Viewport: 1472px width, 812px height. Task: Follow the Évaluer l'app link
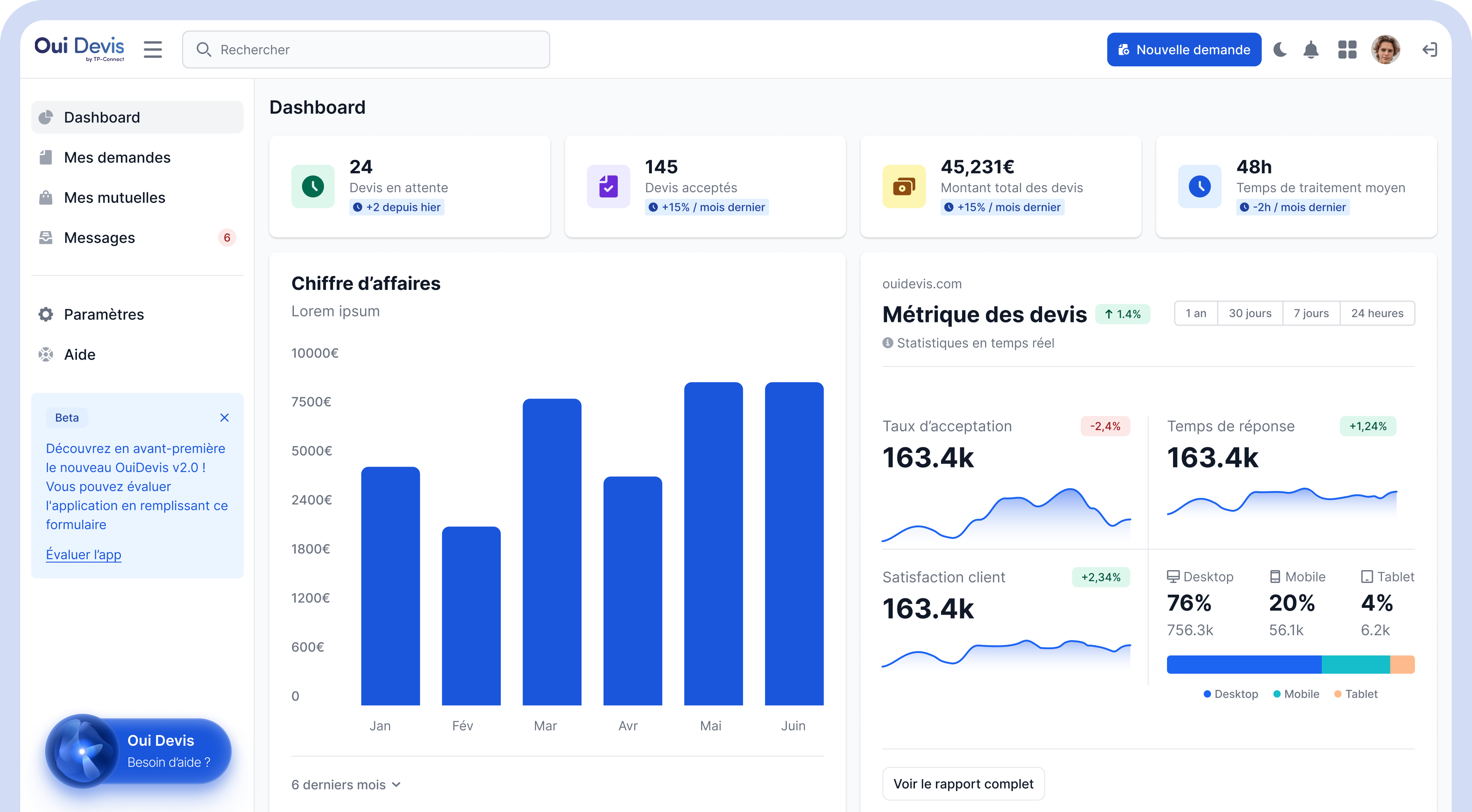click(83, 554)
